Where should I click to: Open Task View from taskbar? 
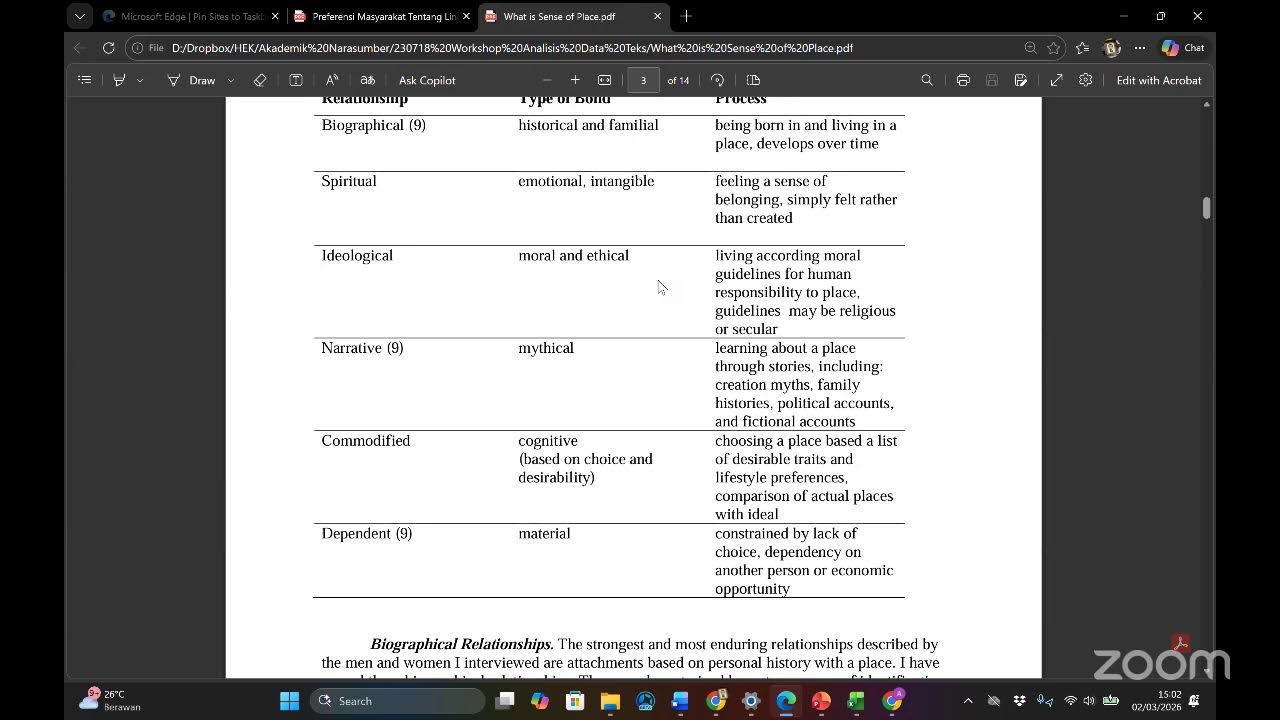pos(505,701)
